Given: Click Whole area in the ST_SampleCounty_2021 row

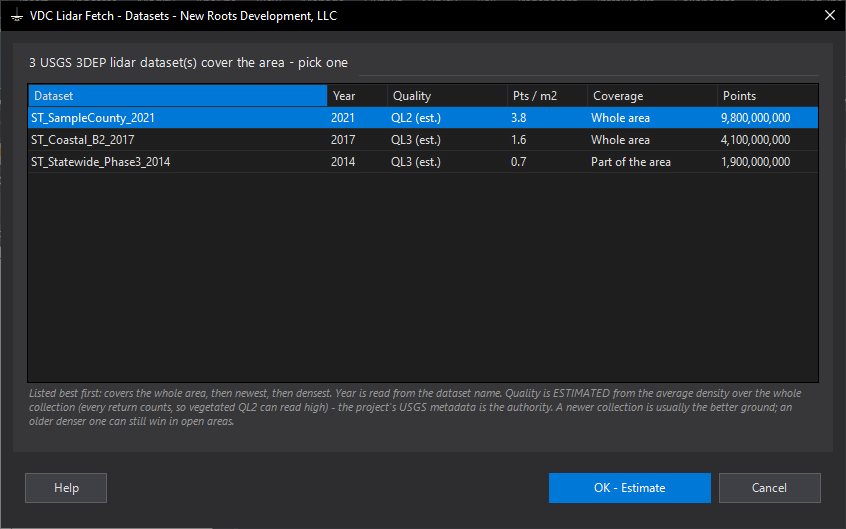Looking at the screenshot, I should tap(620, 118).
